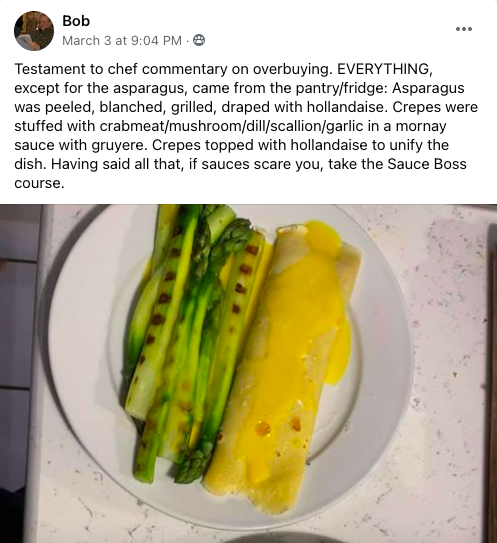Click the grilled asparagus in the photo
497x543 pixels.
189,339
